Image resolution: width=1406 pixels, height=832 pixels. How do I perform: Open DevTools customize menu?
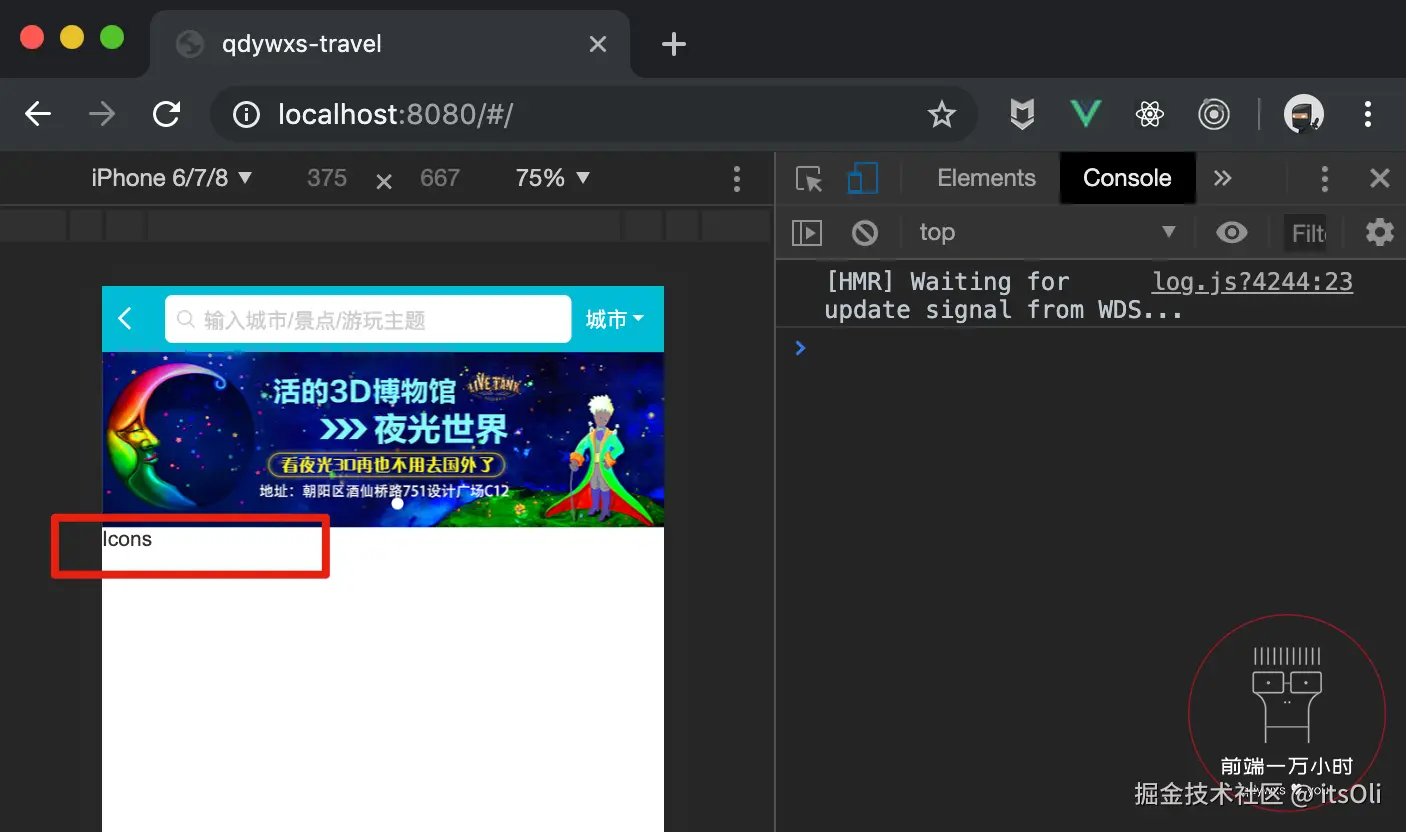click(1324, 179)
